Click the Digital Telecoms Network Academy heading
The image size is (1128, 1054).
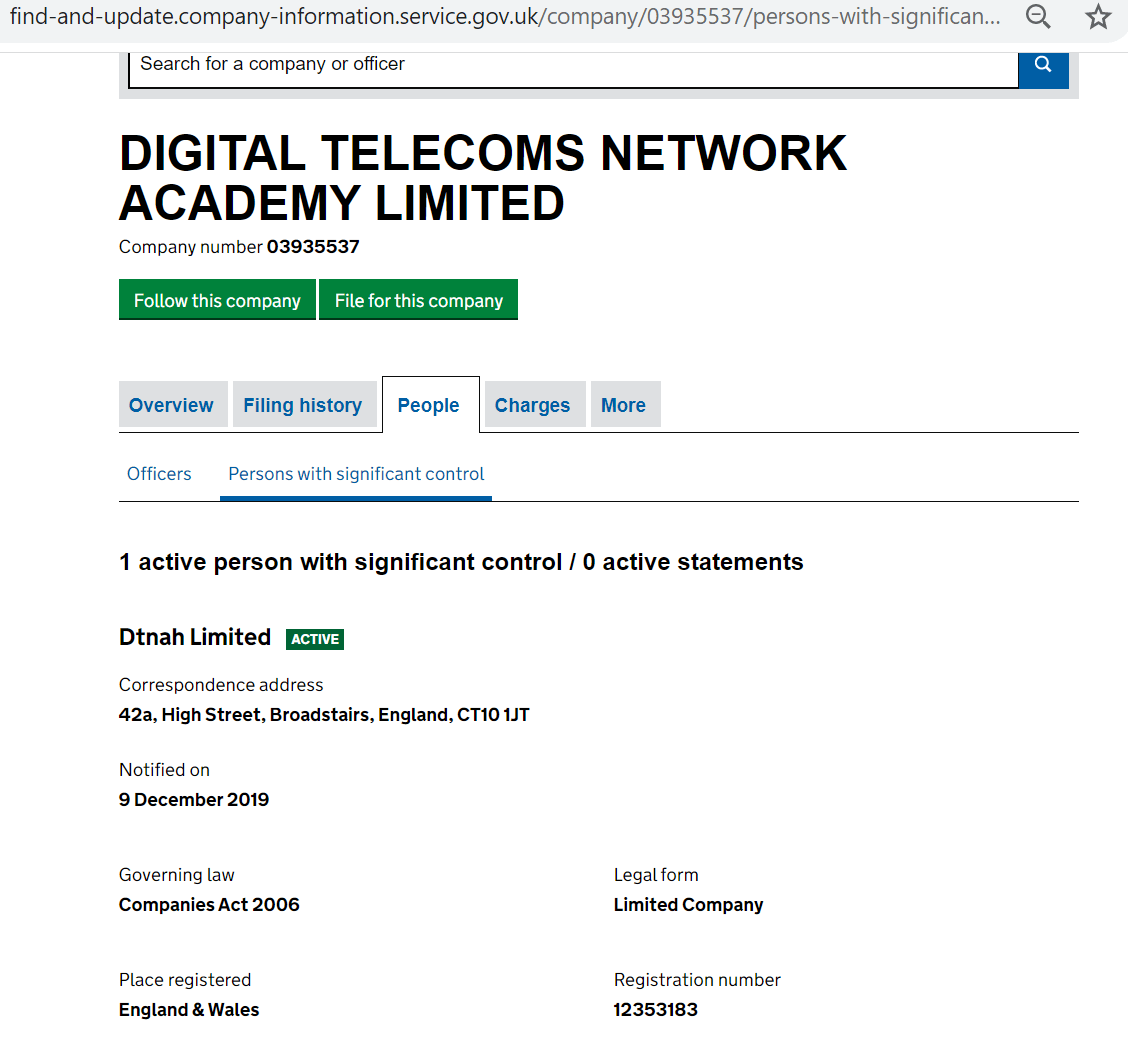(483, 178)
